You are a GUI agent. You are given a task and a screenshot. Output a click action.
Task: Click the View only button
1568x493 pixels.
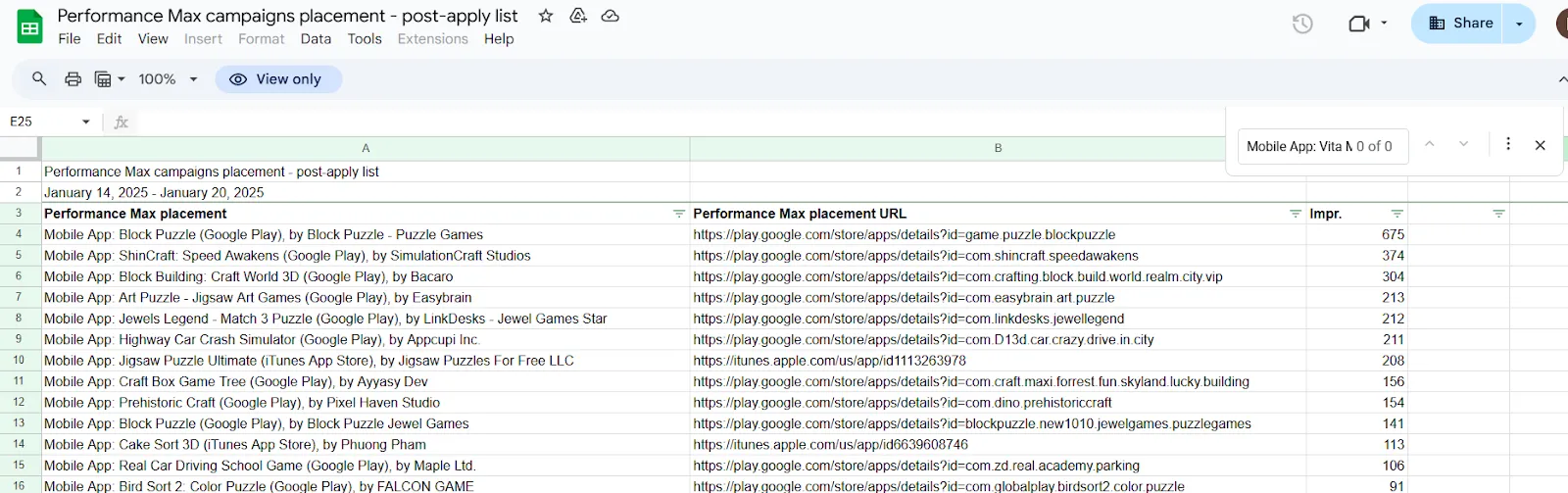278,79
